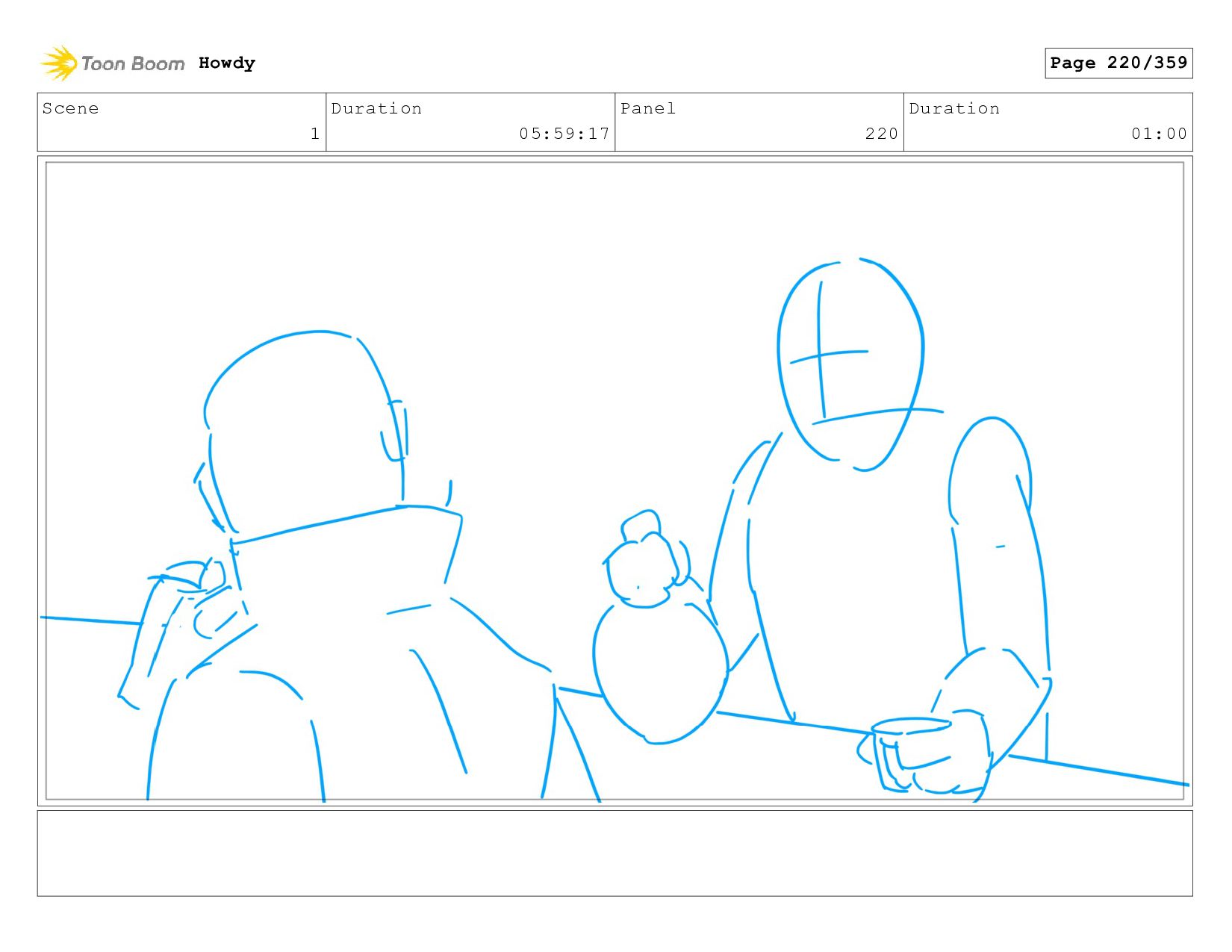The height and width of the screenshot is (952, 1232).
Task: Select the 'Scene' header label
Action: tap(71, 108)
